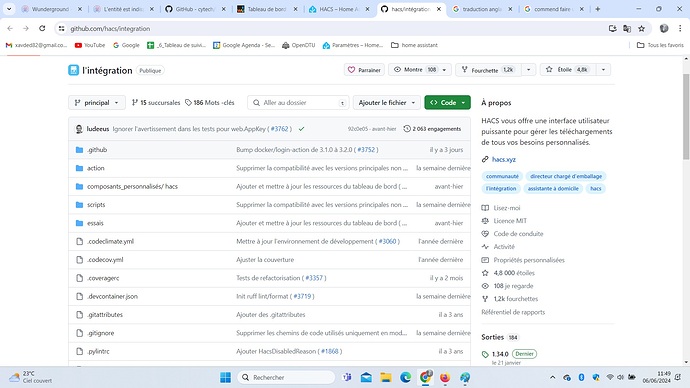Open pull request #3762 link
Screen dimensions: 690x388
coord(279,129)
